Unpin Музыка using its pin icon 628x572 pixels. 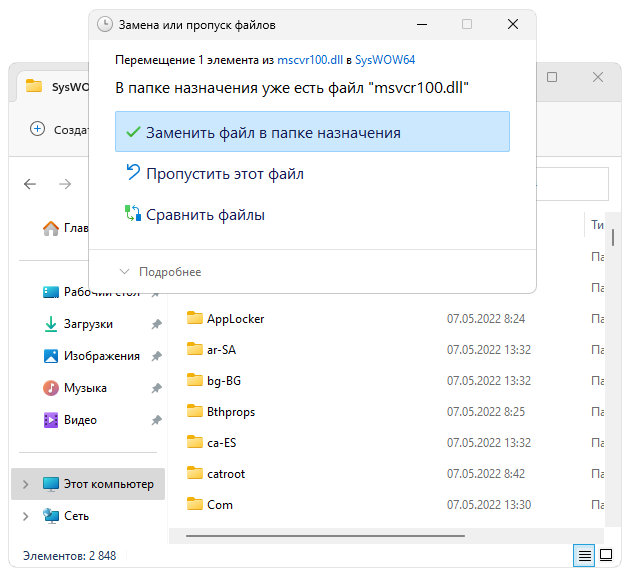(x=157, y=388)
